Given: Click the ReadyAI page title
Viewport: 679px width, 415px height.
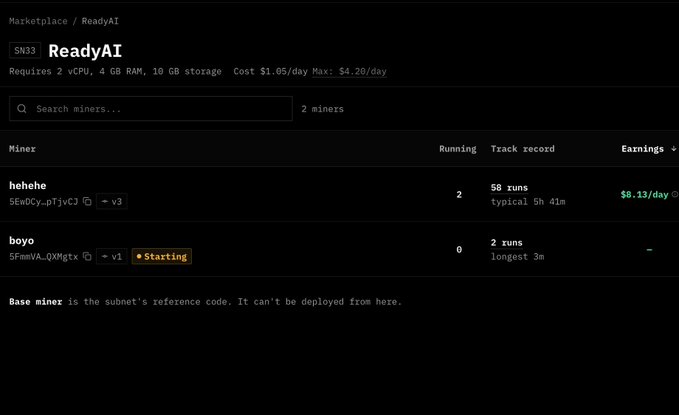Looking at the screenshot, I should (x=85, y=51).
